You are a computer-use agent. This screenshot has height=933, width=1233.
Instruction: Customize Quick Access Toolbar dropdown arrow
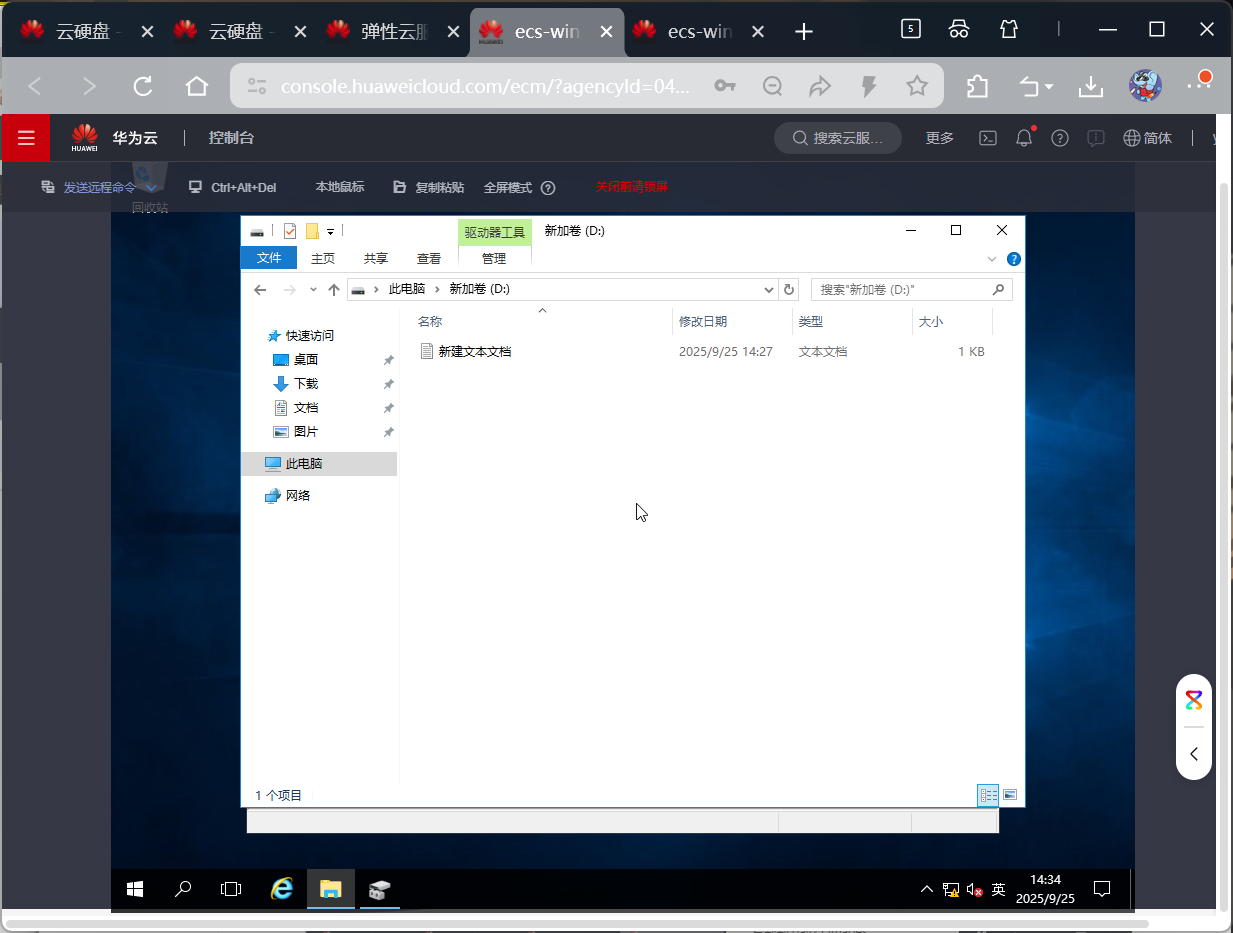[330, 232]
